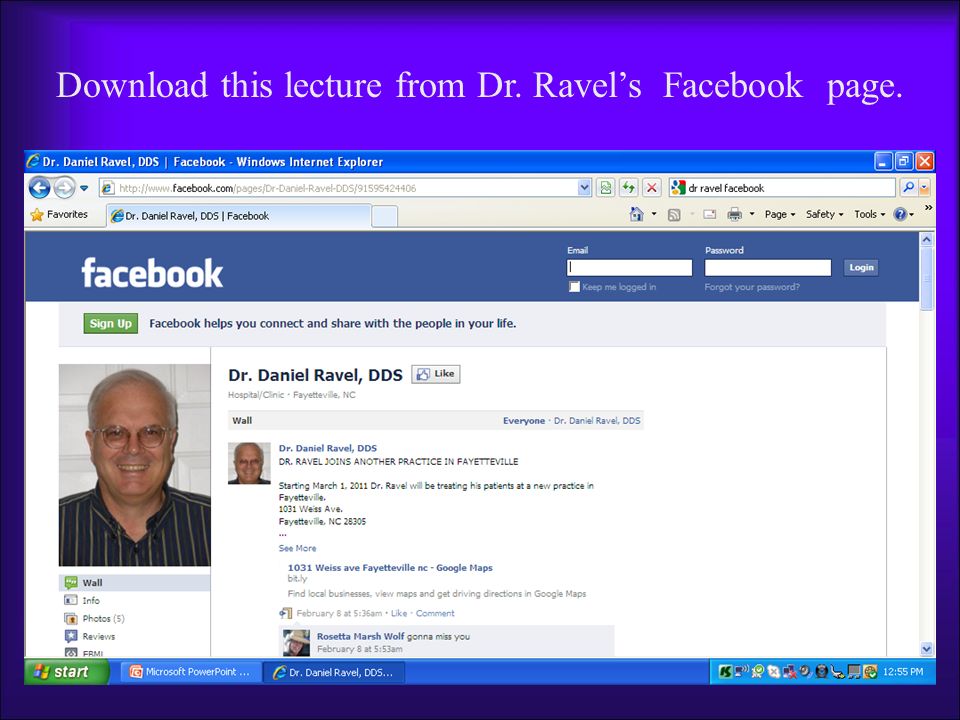Click the green Sign Up button
The width and height of the screenshot is (960, 720).
click(111, 323)
